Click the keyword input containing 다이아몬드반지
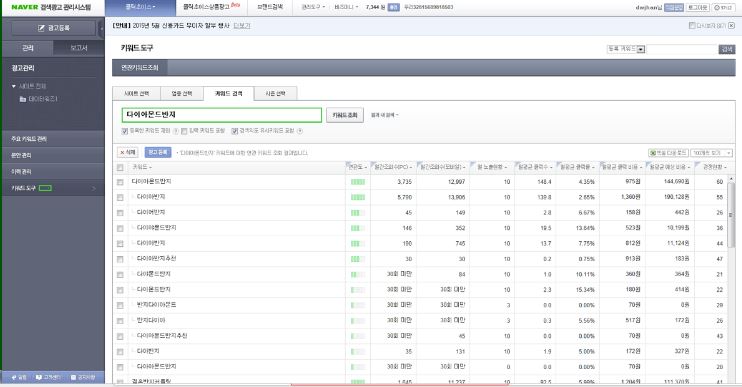This screenshot has width=742, height=387. coord(221,115)
